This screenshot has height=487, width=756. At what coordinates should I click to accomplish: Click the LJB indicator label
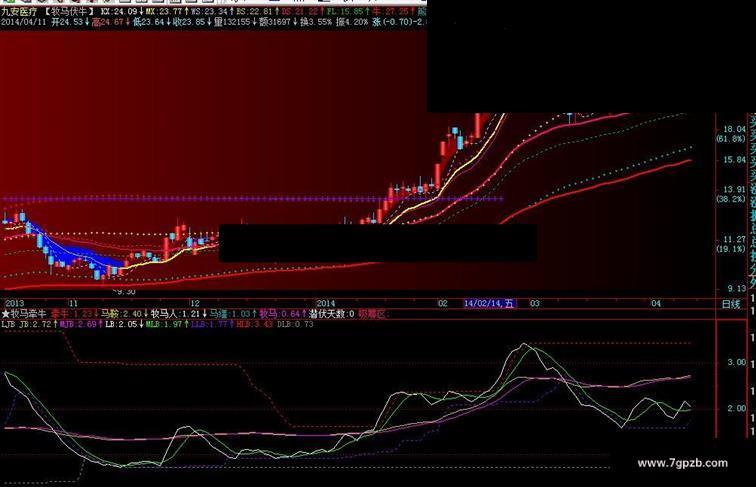click(x=8, y=325)
